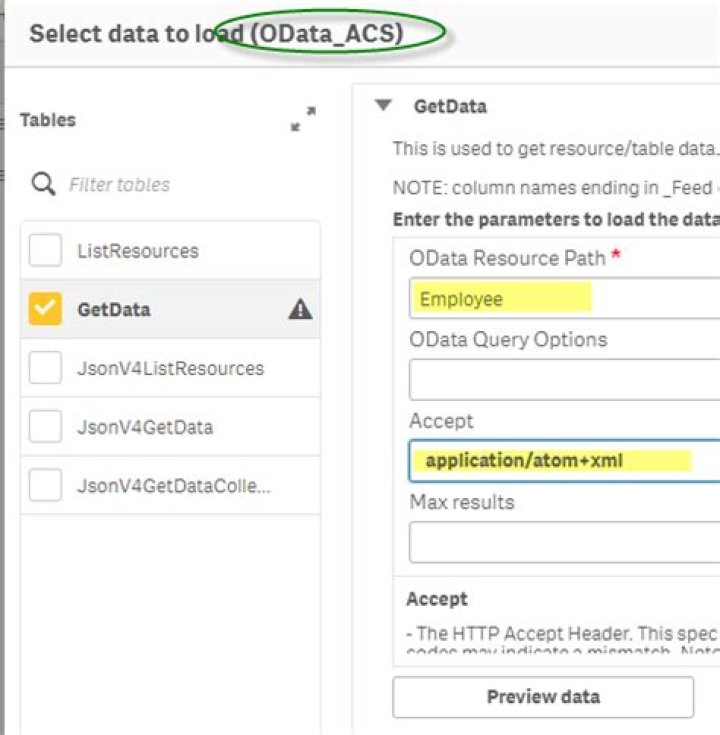This screenshot has height=735, width=720.
Task: Click the Preview data button
Action: tap(543, 697)
